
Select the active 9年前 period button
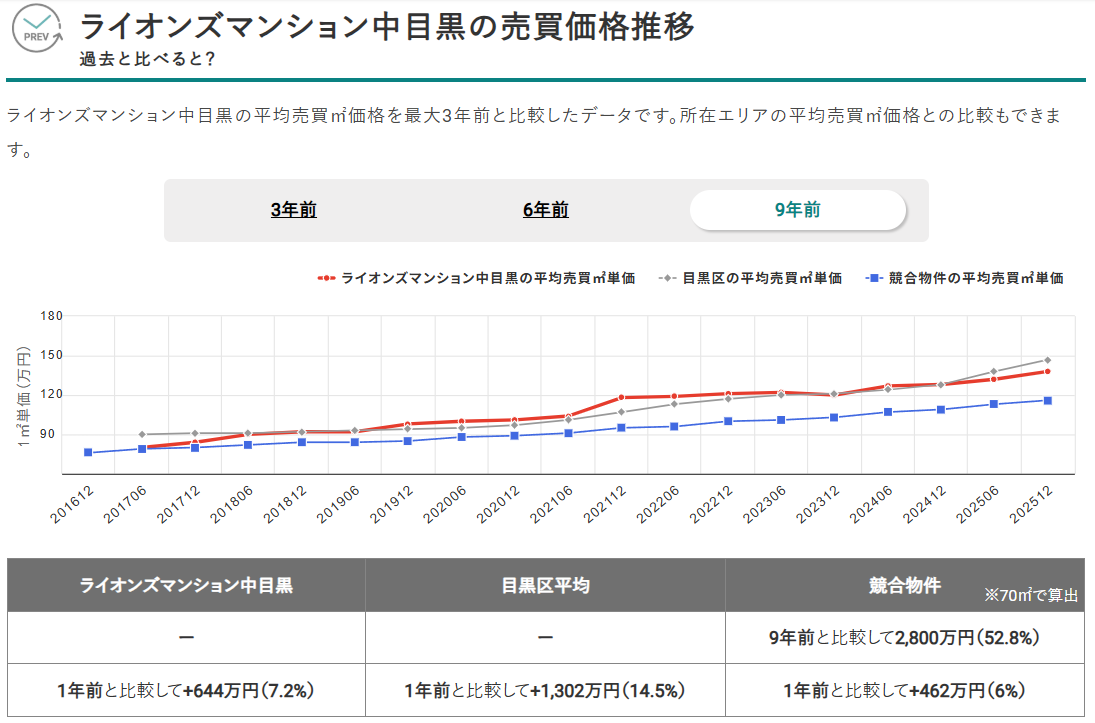pos(798,211)
